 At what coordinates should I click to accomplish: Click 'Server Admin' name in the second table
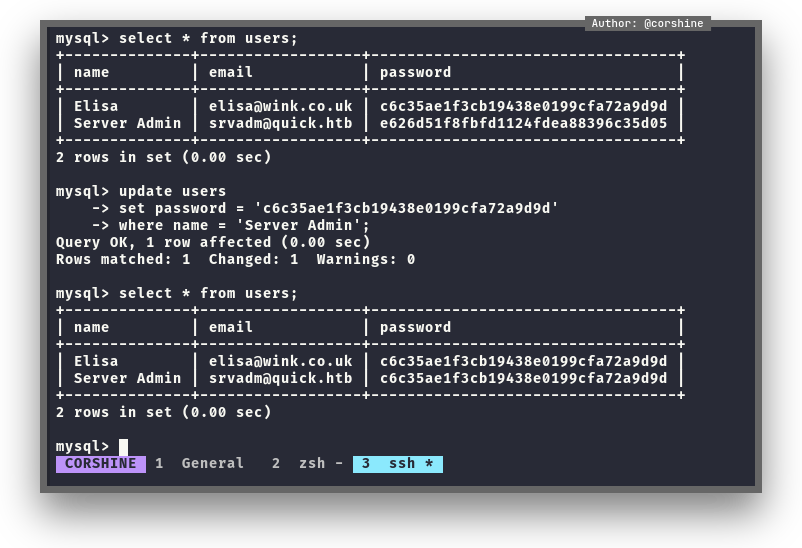coord(127,378)
